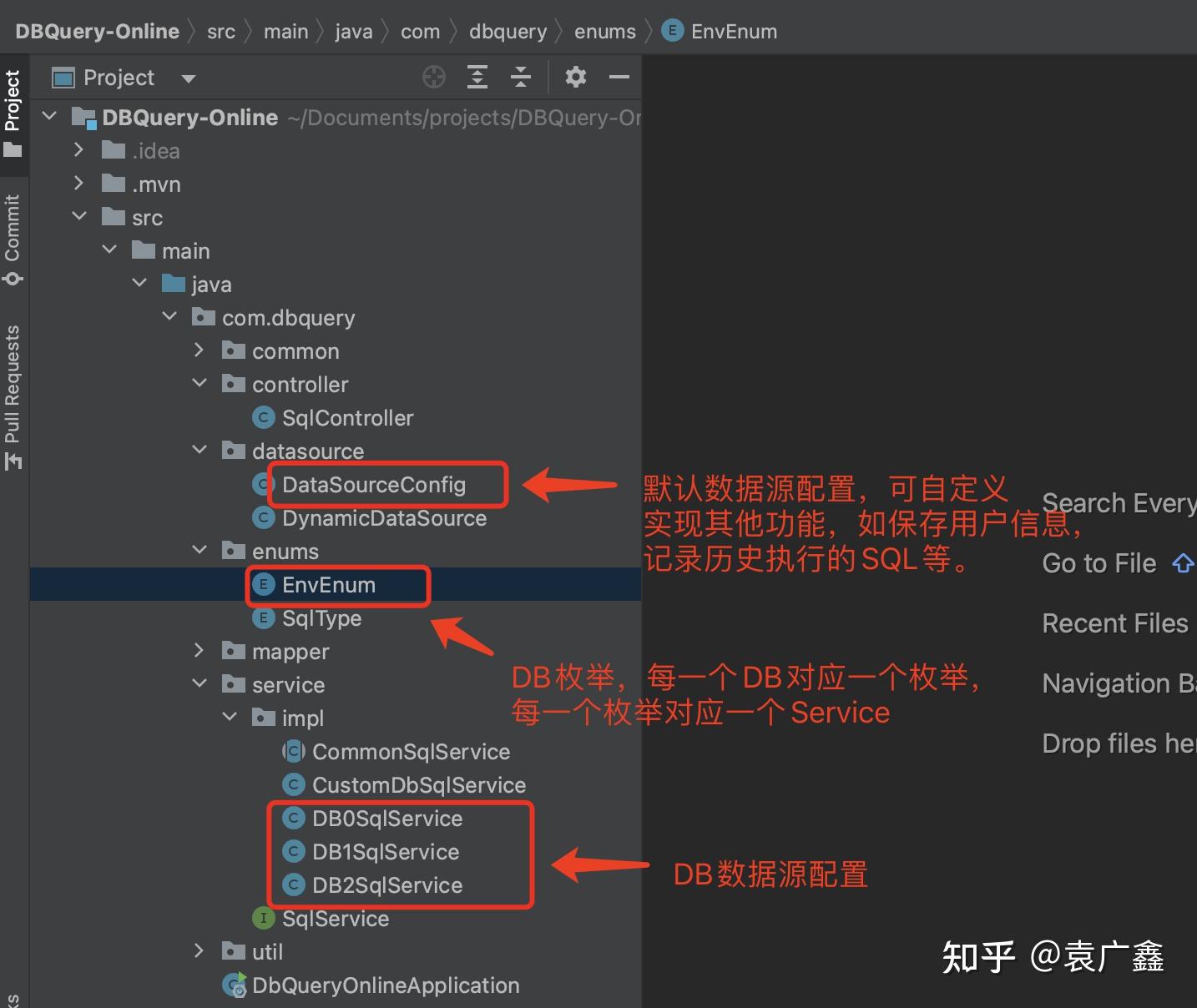The image size is (1197, 1008).
Task: Expand the common package
Action: pyautogui.click(x=199, y=350)
